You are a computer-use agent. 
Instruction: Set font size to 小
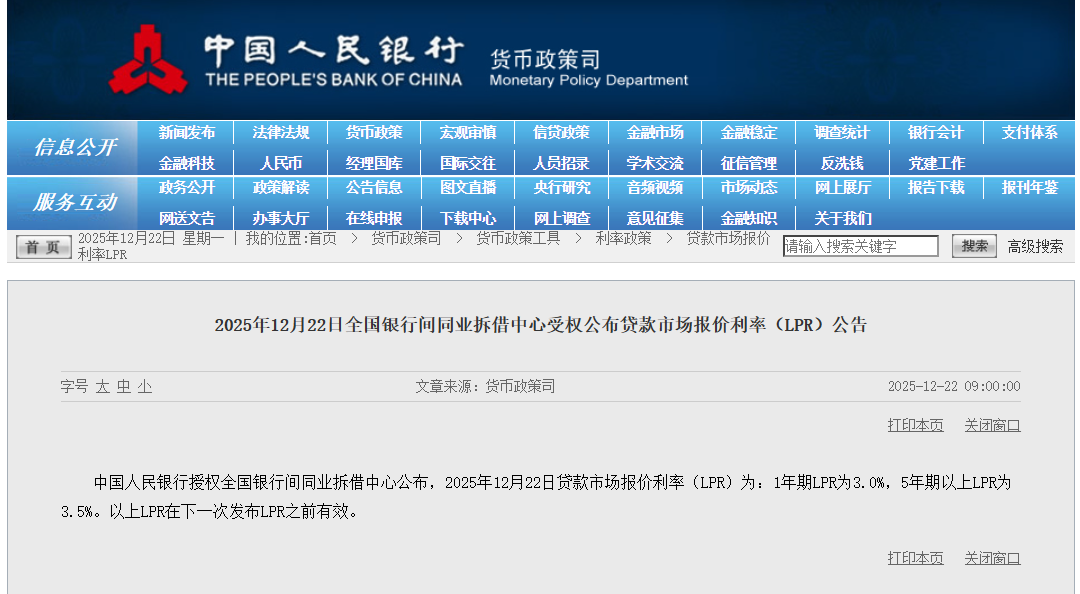(145, 386)
